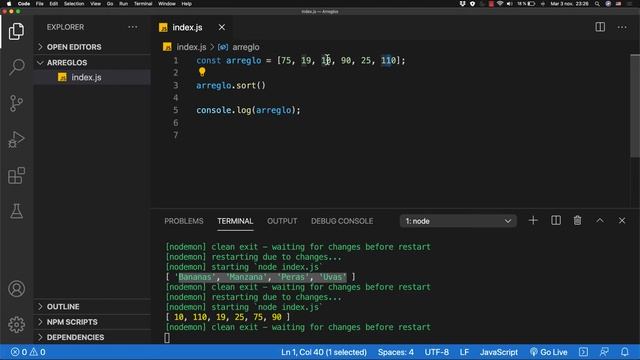Open Explorer more actions ellipsis

point(133,27)
